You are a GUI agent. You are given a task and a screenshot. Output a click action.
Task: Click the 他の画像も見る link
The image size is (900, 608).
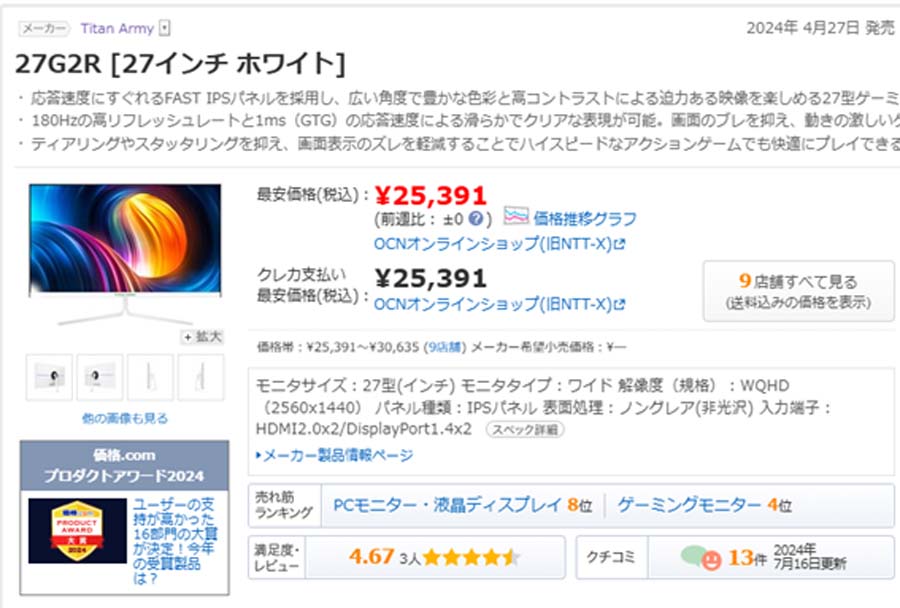pyautogui.click(x=125, y=418)
